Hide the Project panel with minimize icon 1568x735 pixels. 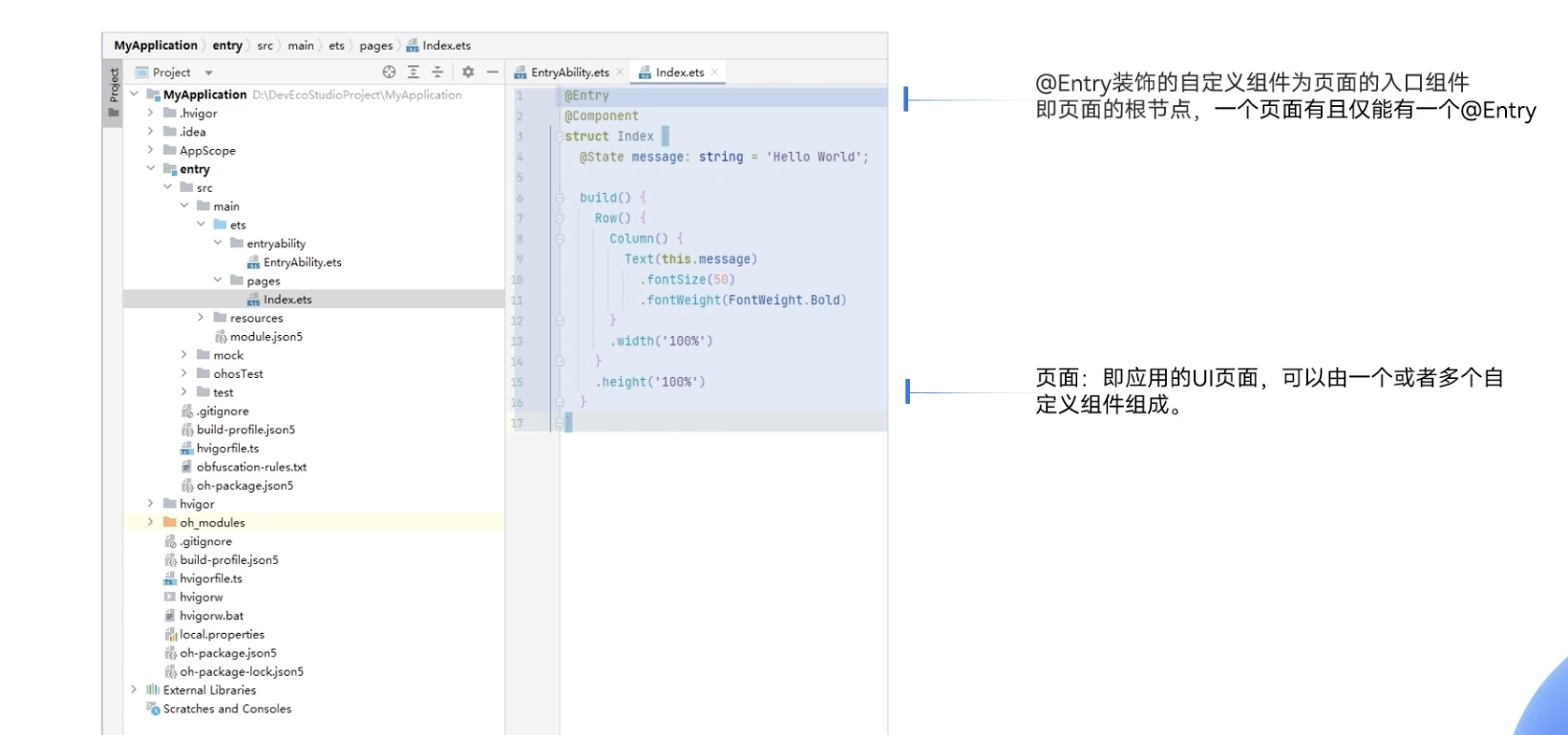[x=492, y=72]
